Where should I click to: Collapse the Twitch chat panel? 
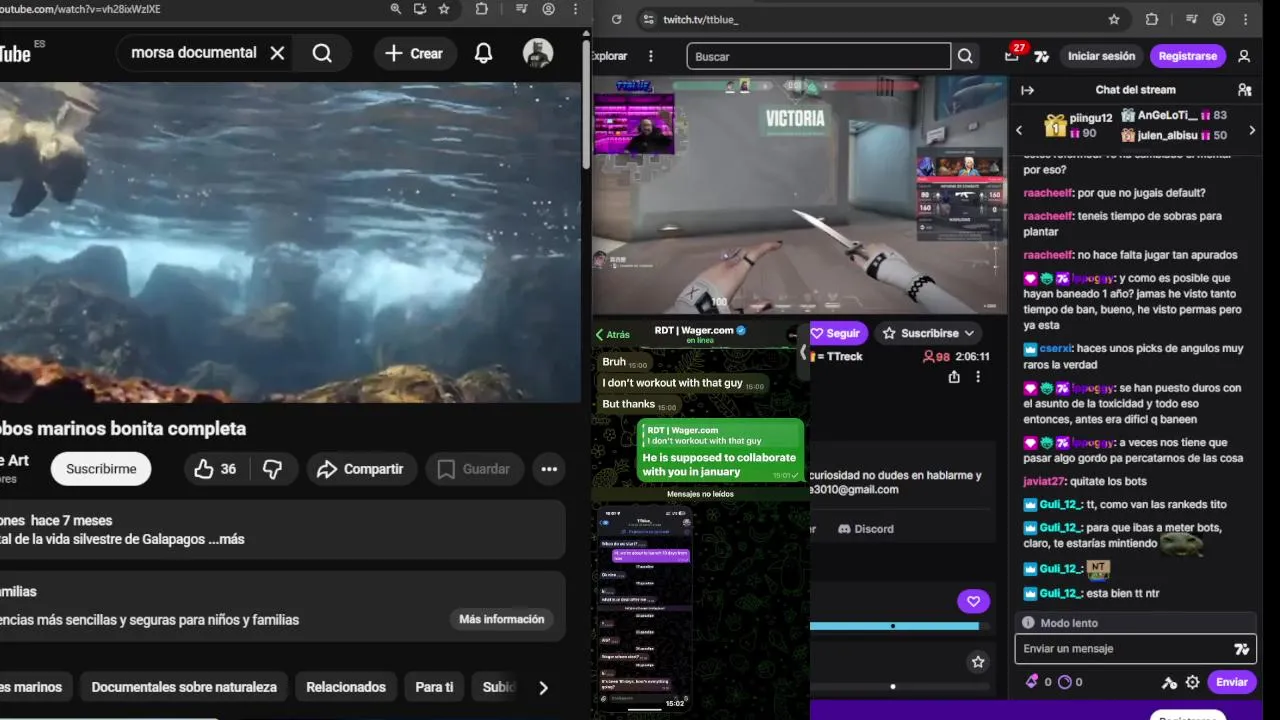coord(1027,90)
